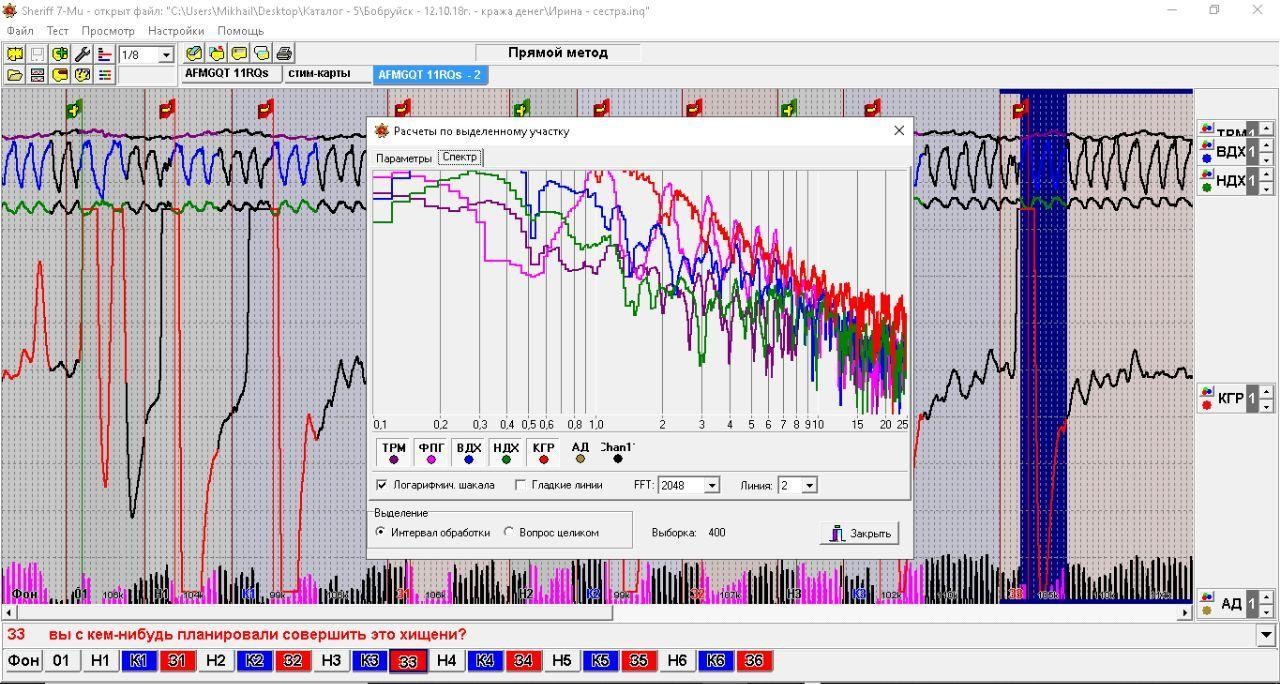The height and width of the screenshot is (684, 1280).
Task: Click the Закрыть button
Action: (x=859, y=533)
